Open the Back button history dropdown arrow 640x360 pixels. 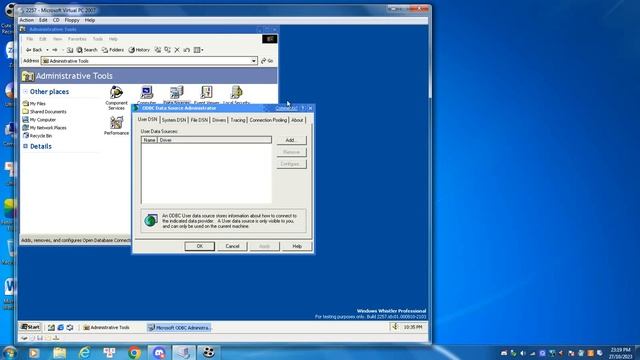pyautogui.click(x=47, y=50)
